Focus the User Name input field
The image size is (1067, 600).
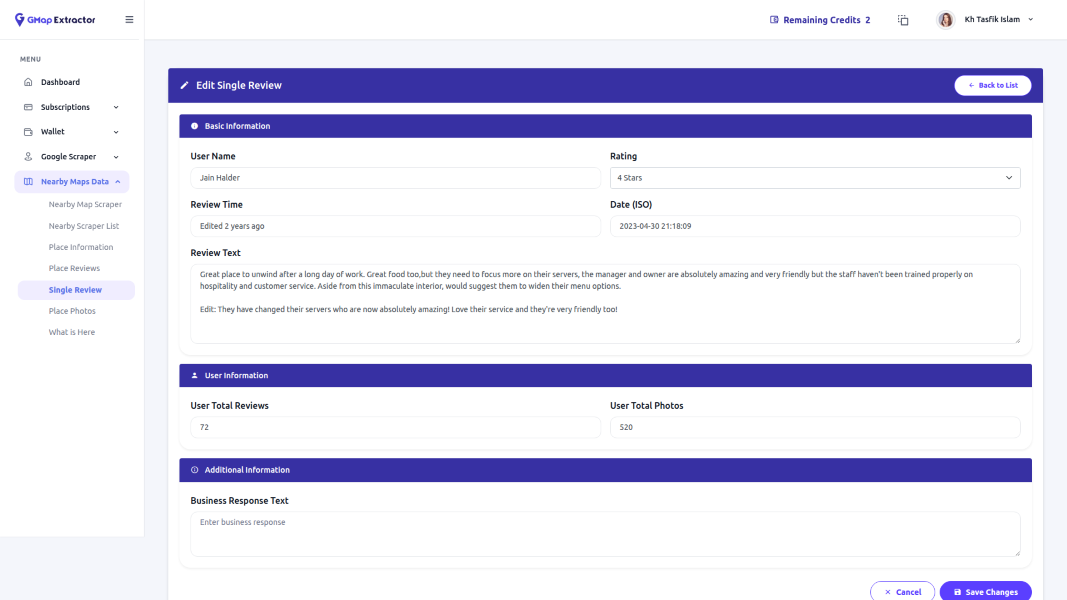tap(394, 178)
